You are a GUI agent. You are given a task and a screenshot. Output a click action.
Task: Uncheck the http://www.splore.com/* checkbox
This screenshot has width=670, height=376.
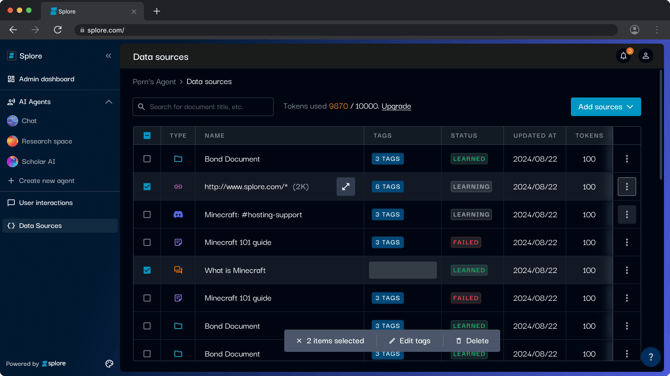(x=147, y=187)
